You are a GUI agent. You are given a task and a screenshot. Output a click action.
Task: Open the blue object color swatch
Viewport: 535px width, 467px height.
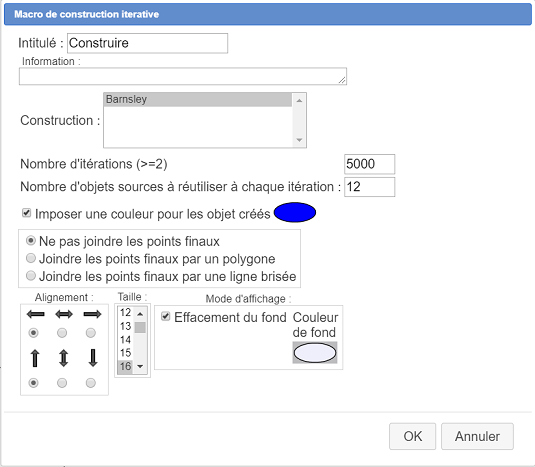[295, 213]
